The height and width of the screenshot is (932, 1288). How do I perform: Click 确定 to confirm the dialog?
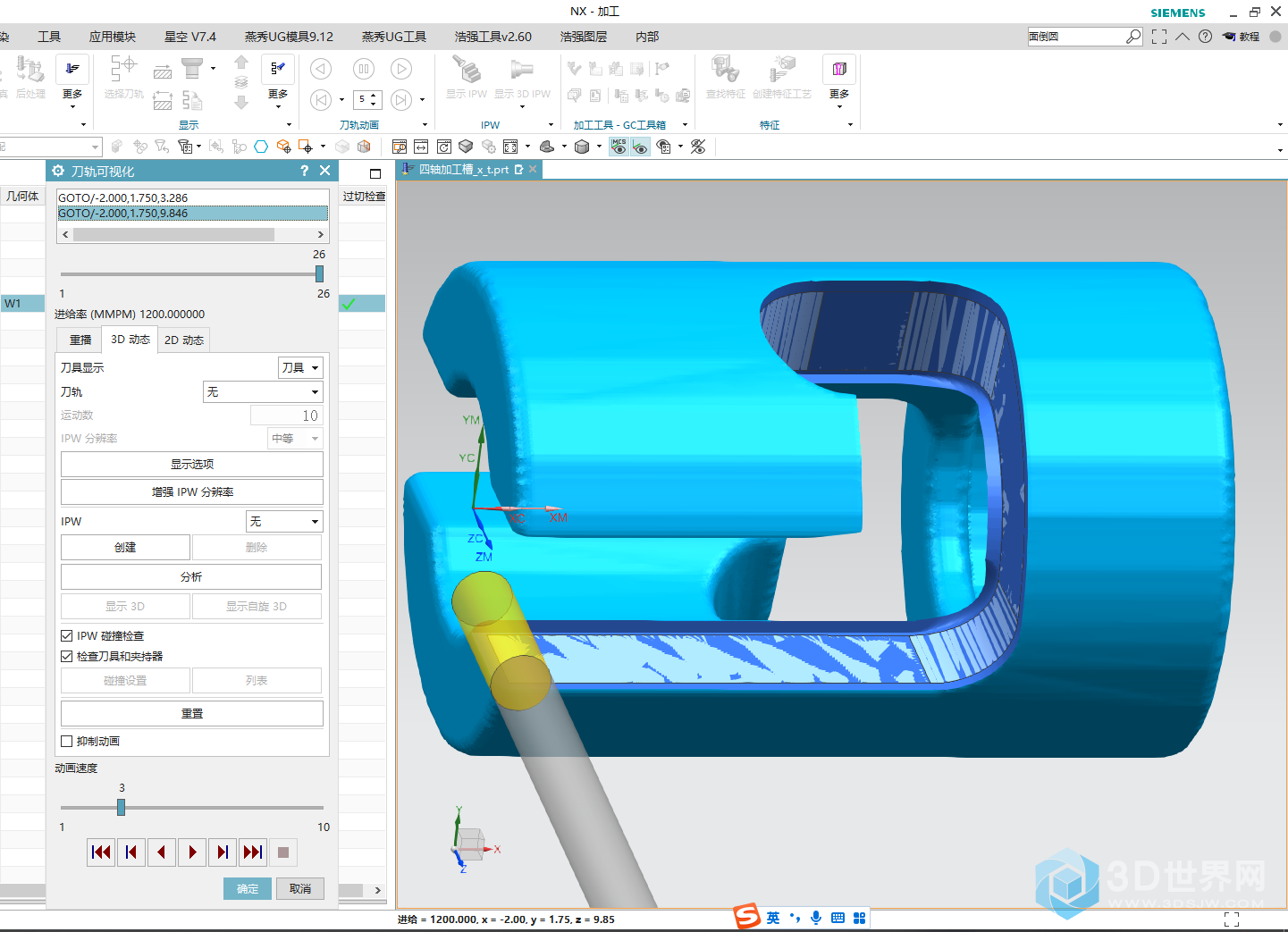248,888
